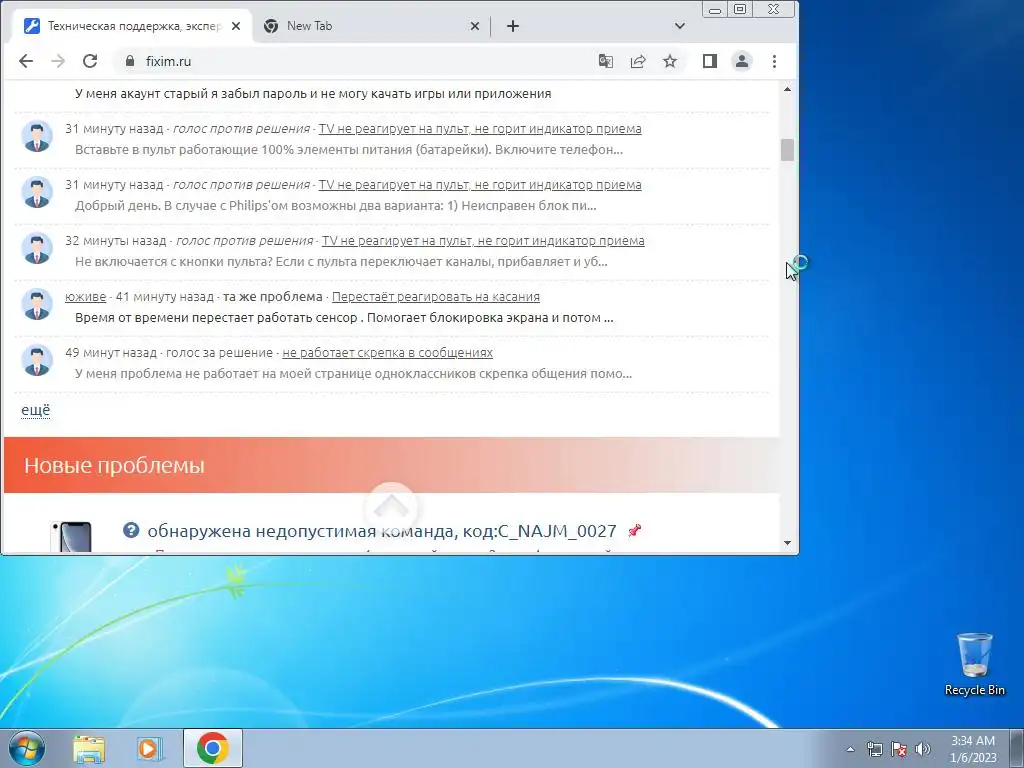1024x768 pixels.
Task: Click the vertical scrollbar thumb
Action: (x=788, y=150)
